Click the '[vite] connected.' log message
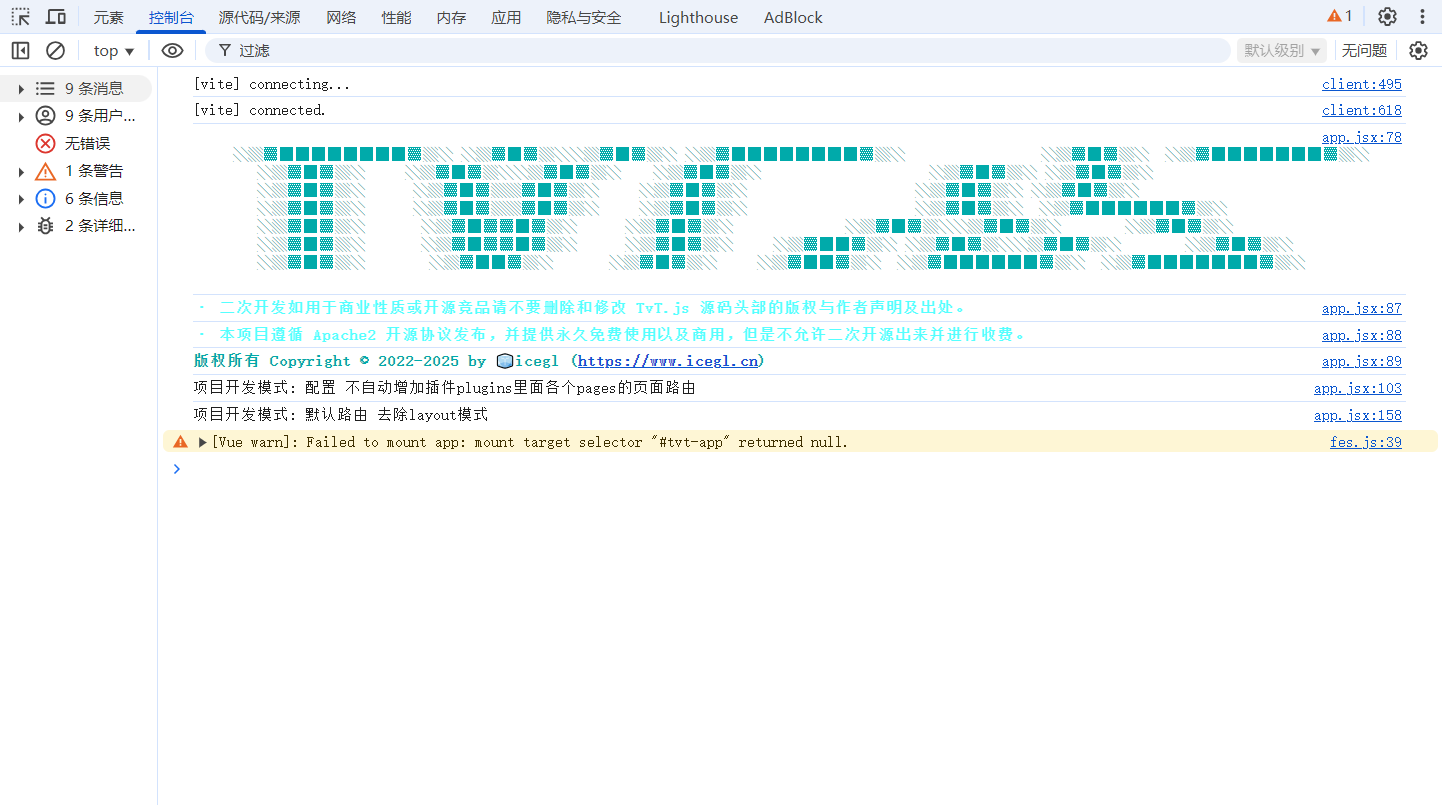Screen dimensions: 1442x805 (x=260, y=110)
